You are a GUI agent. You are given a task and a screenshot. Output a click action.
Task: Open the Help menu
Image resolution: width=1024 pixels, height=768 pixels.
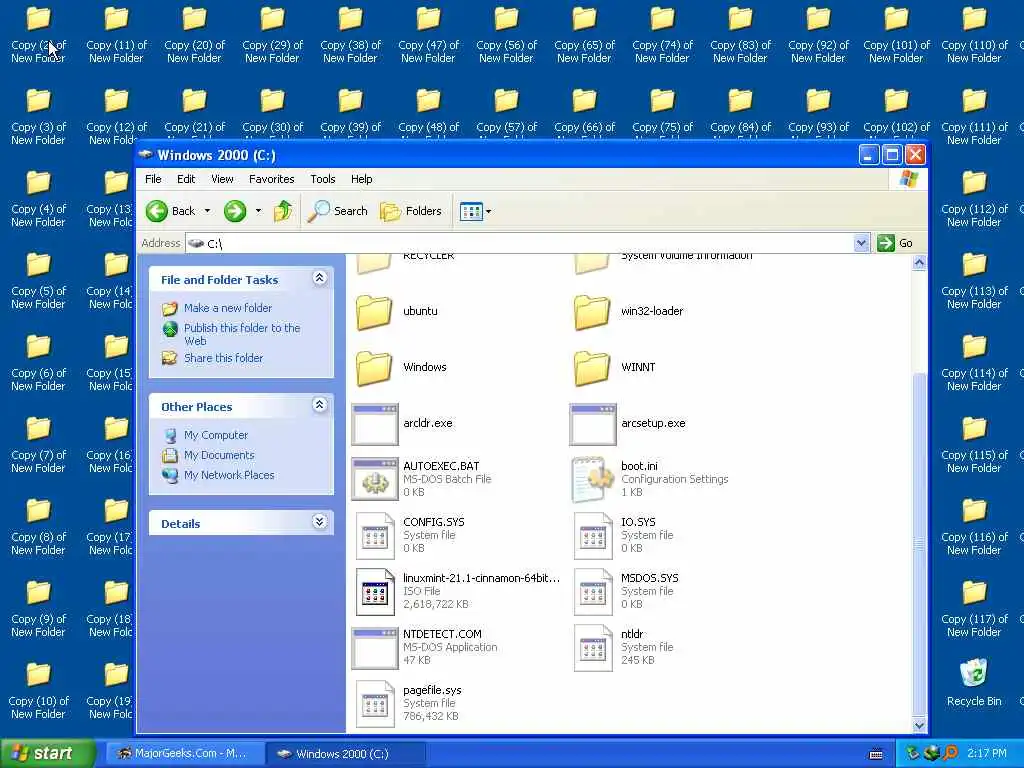point(361,179)
